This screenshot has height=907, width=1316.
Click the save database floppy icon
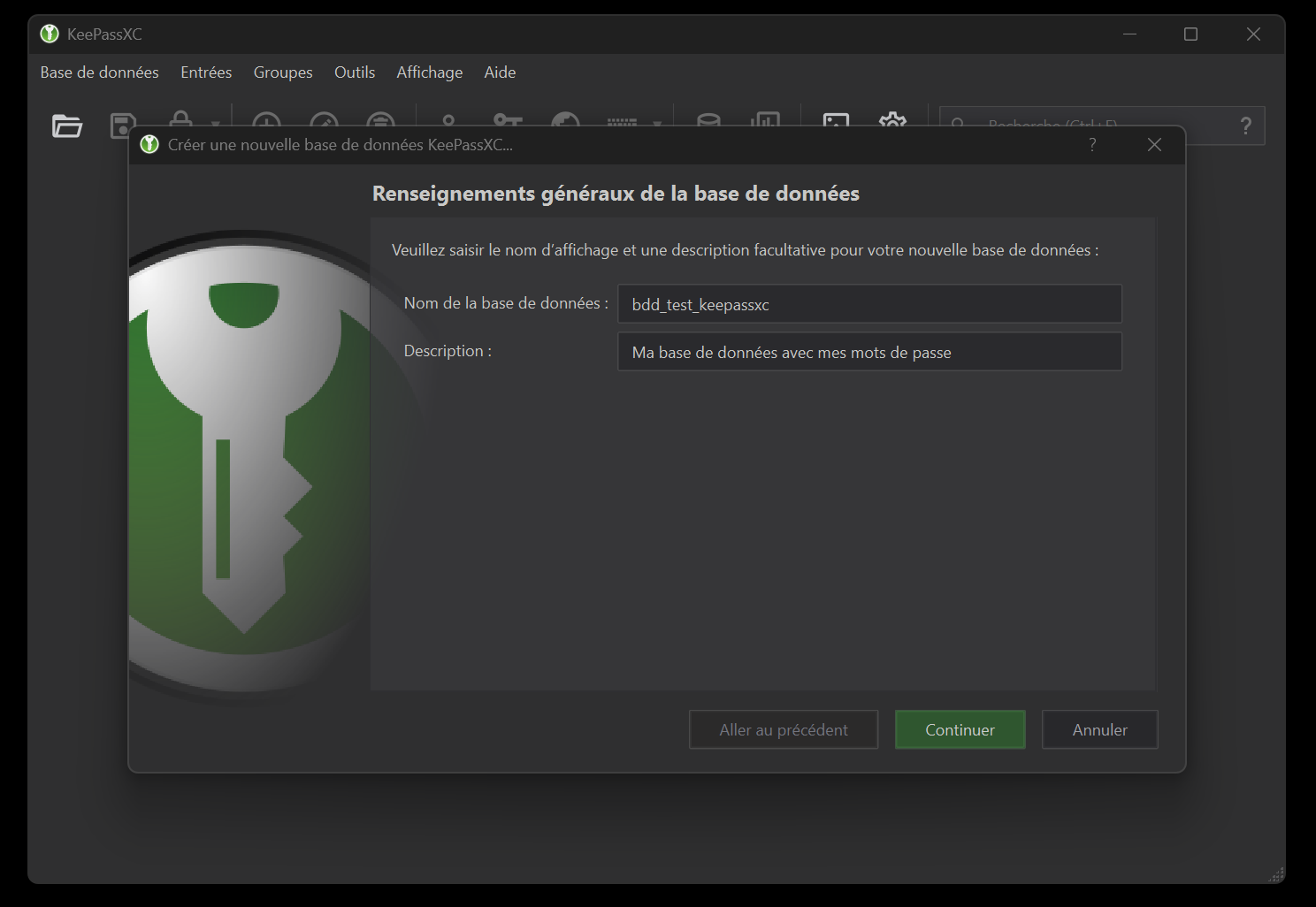click(x=122, y=126)
